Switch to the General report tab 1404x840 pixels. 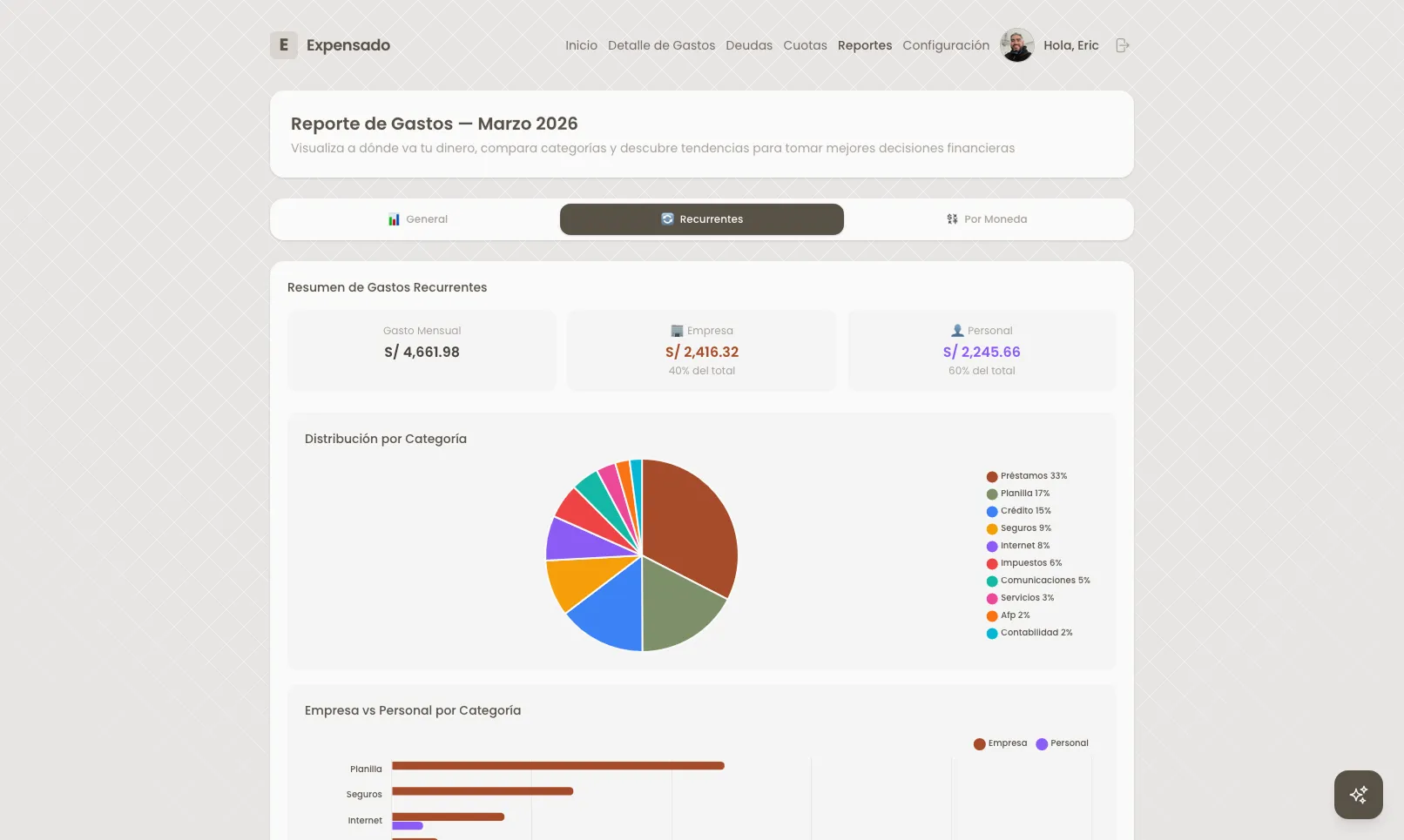(x=417, y=218)
